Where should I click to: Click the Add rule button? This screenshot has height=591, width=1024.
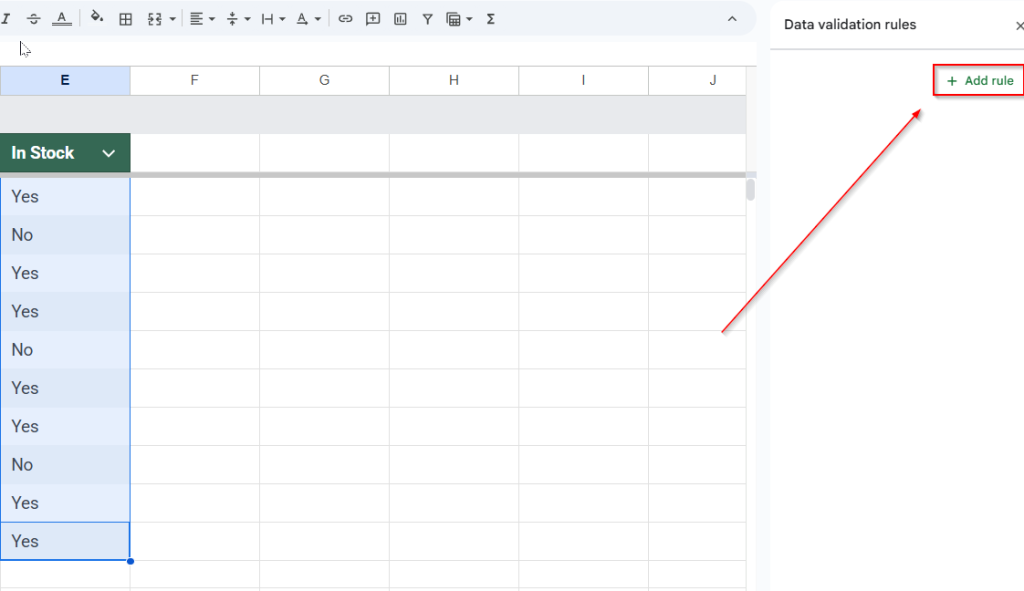click(977, 80)
